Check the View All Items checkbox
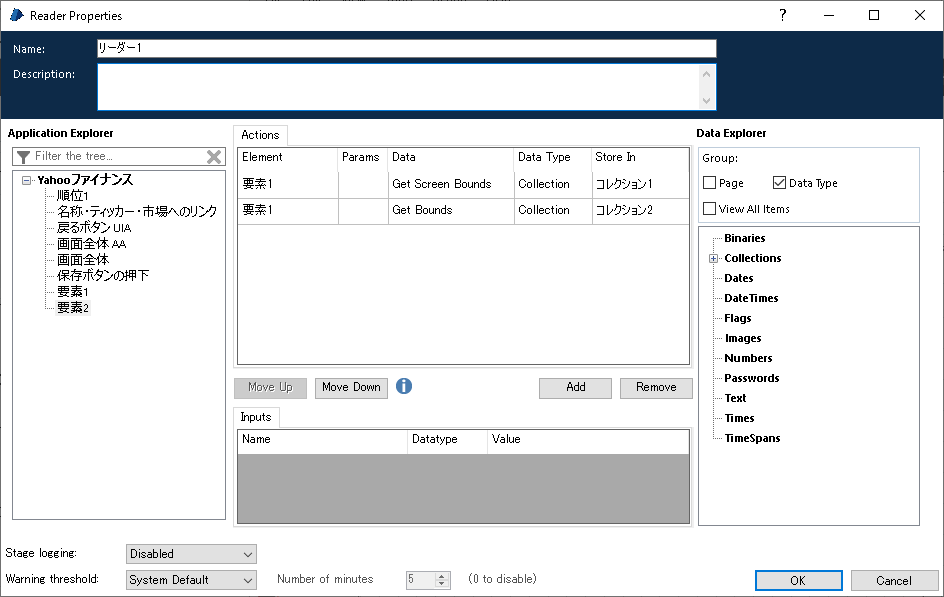 point(710,209)
